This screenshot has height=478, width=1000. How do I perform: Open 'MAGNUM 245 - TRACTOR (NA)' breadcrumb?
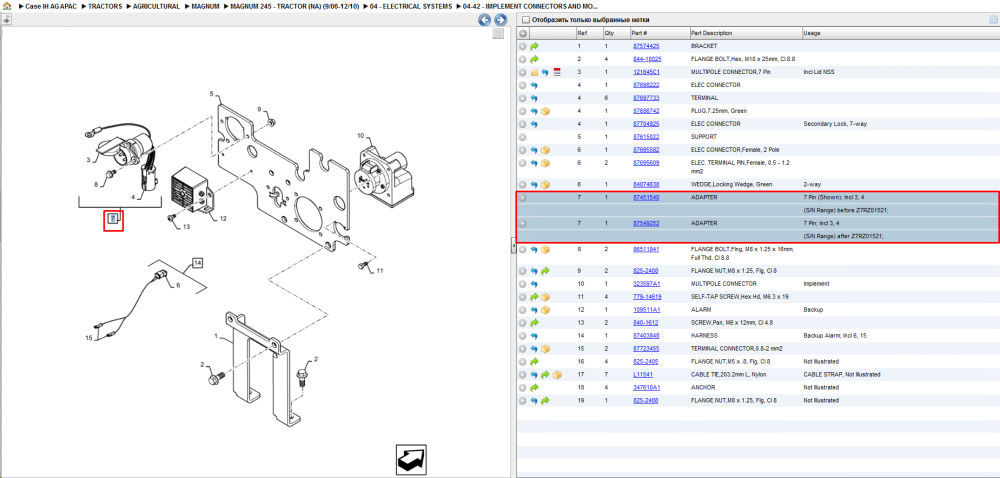point(296,6)
